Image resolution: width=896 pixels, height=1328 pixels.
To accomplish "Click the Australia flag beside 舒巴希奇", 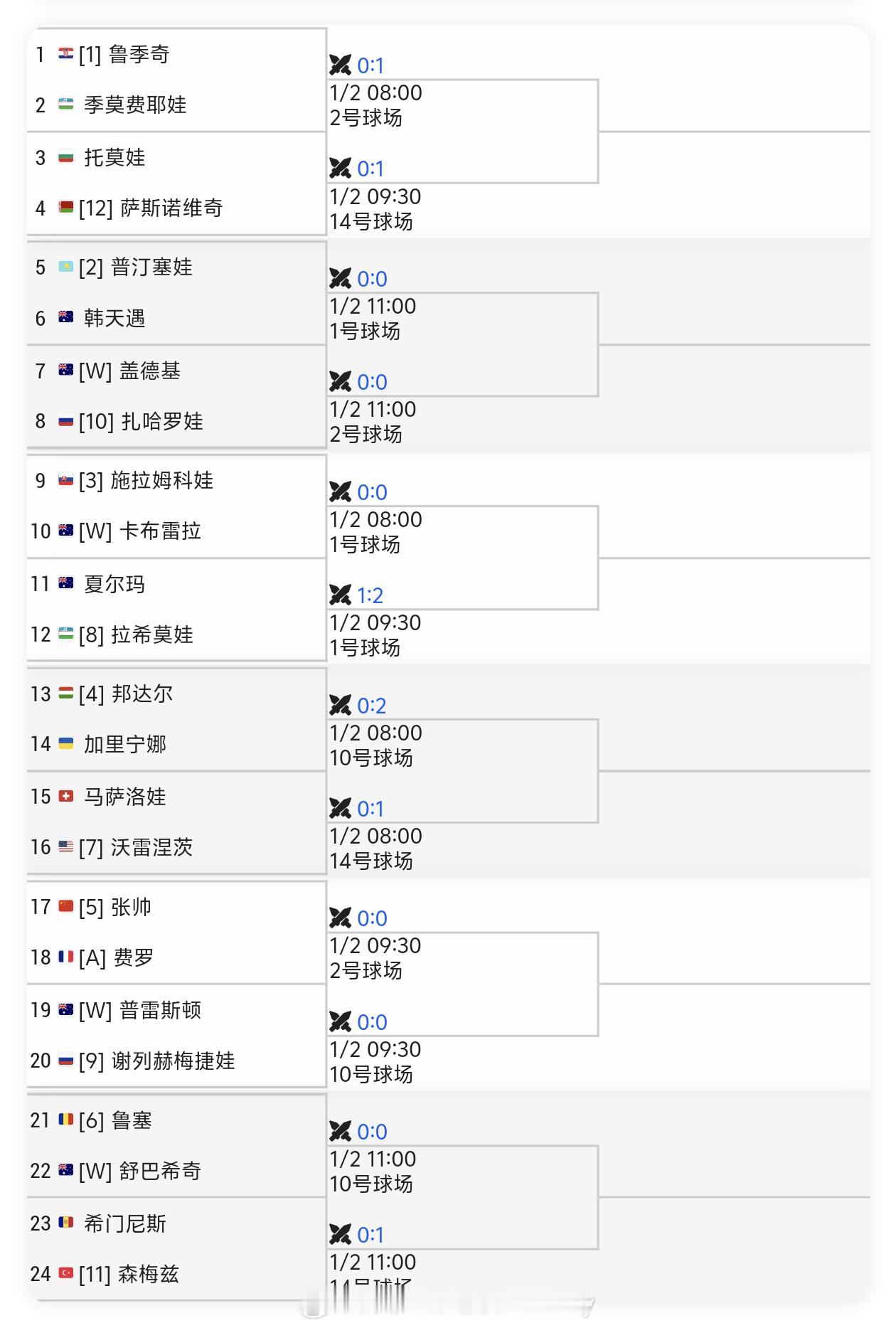I will (67, 1171).
